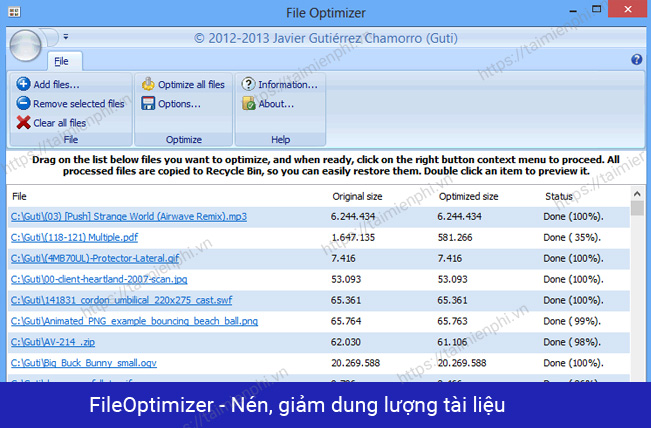The width and height of the screenshot is (651, 428).
Task: Click status Done ( 35%).
Action: pos(572,237)
